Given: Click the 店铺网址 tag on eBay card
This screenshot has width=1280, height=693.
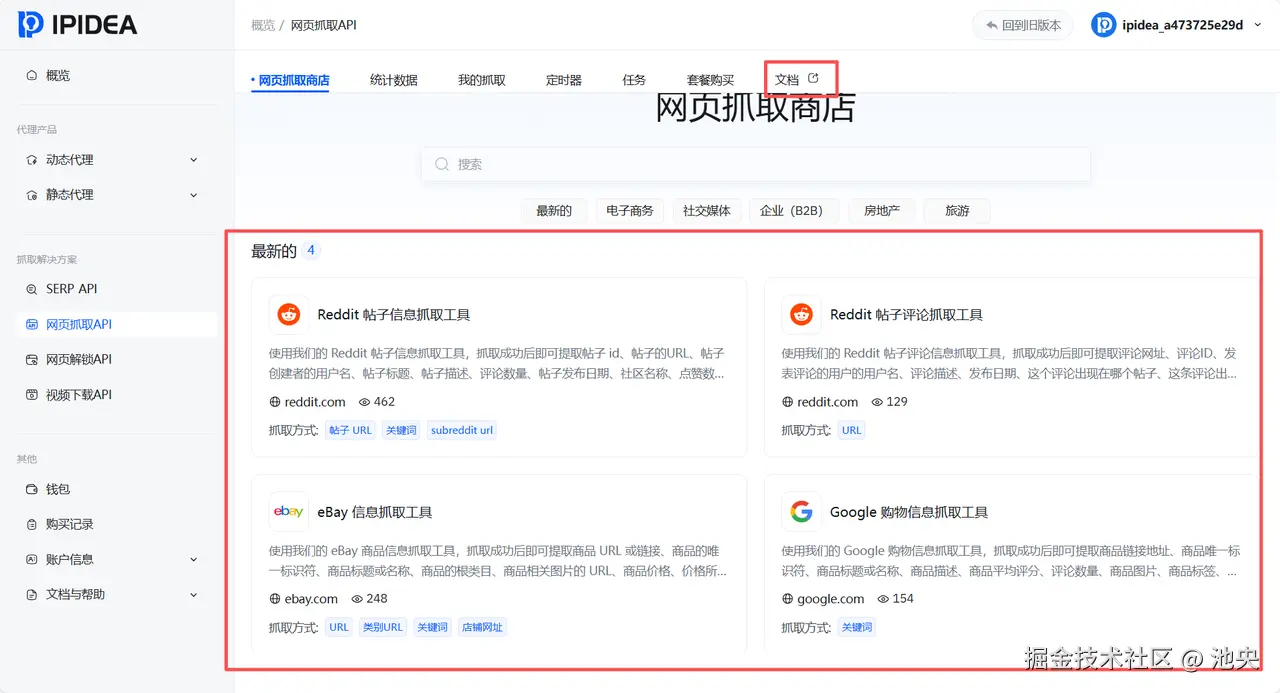Looking at the screenshot, I should coord(483,628).
